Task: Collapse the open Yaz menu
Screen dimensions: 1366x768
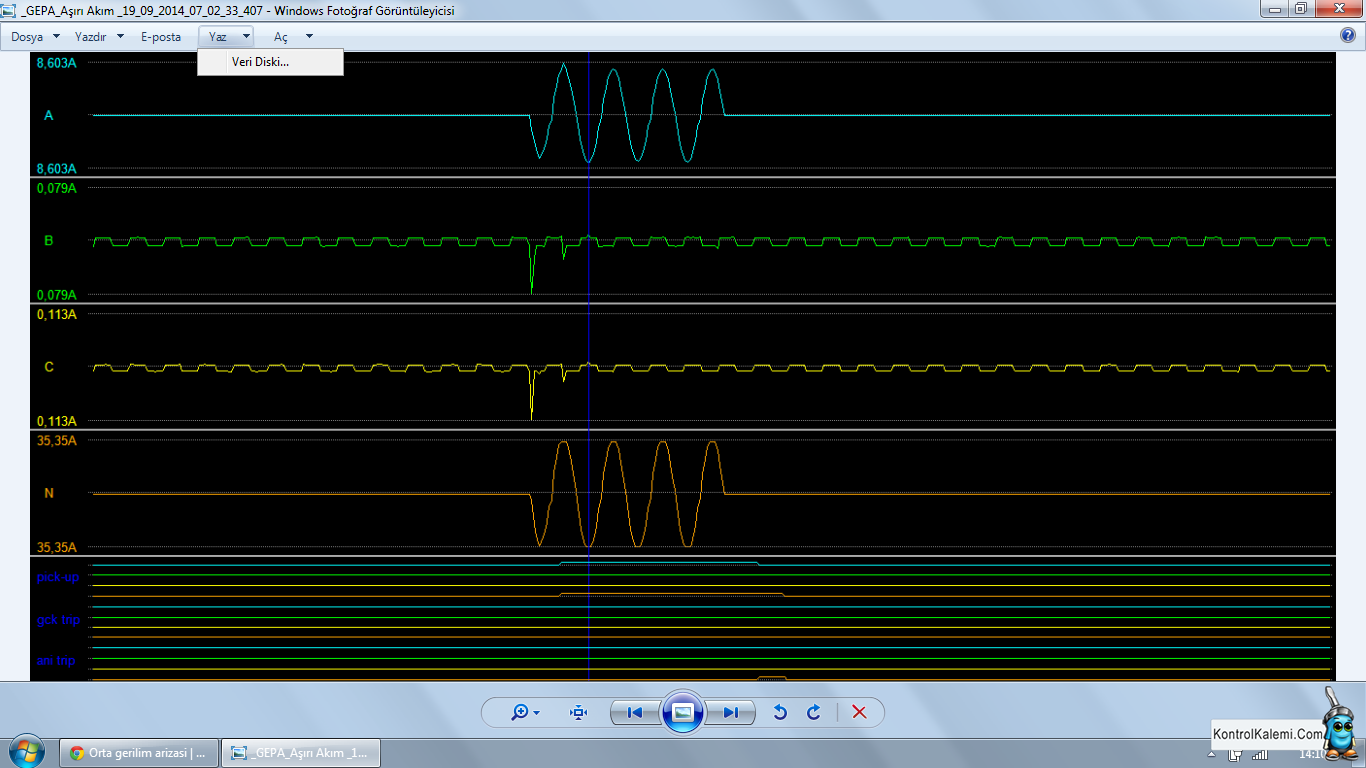Action: (226, 36)
